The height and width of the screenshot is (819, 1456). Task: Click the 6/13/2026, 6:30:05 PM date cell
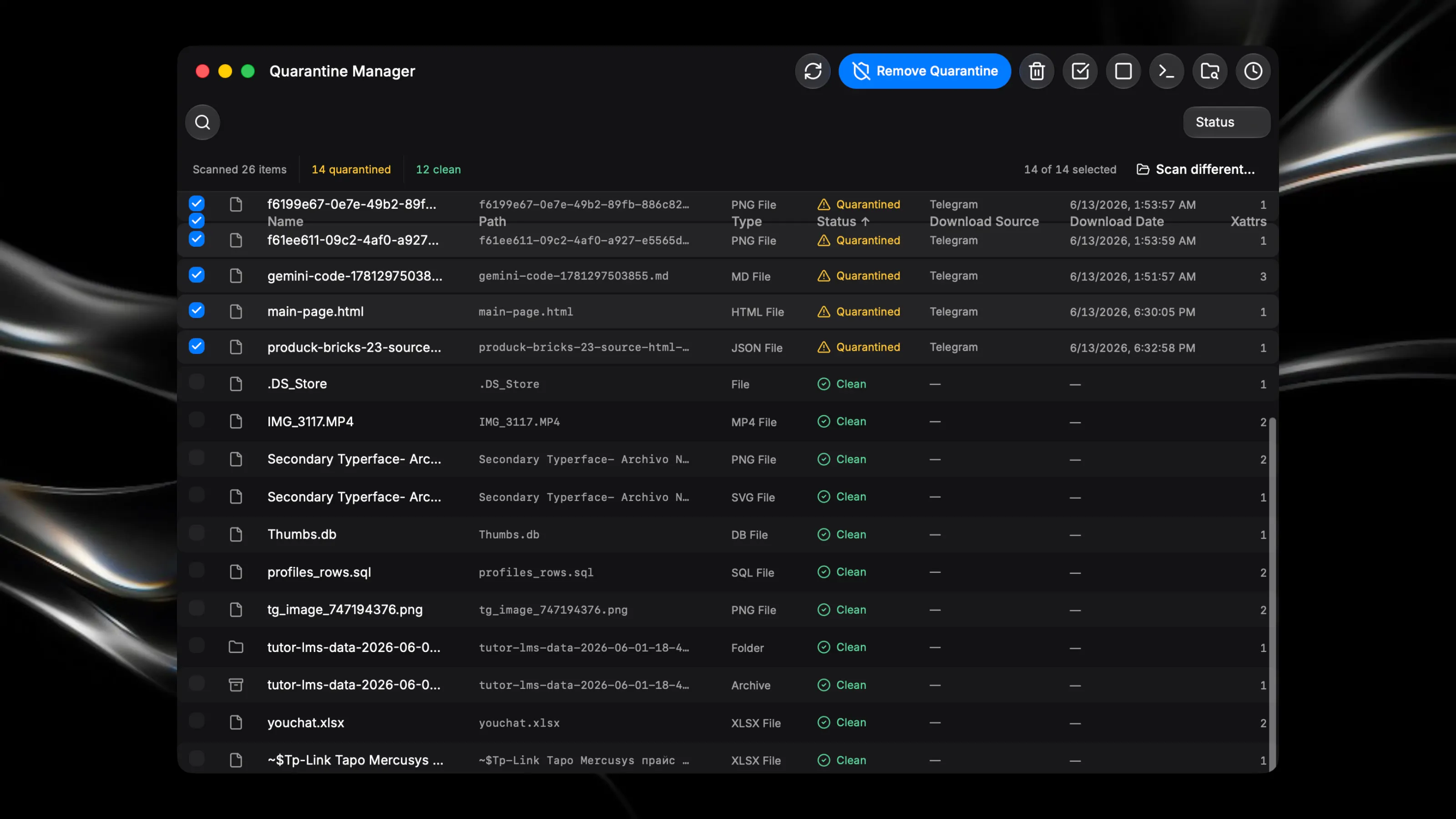pyautogui.click(x=1132, y=312)
